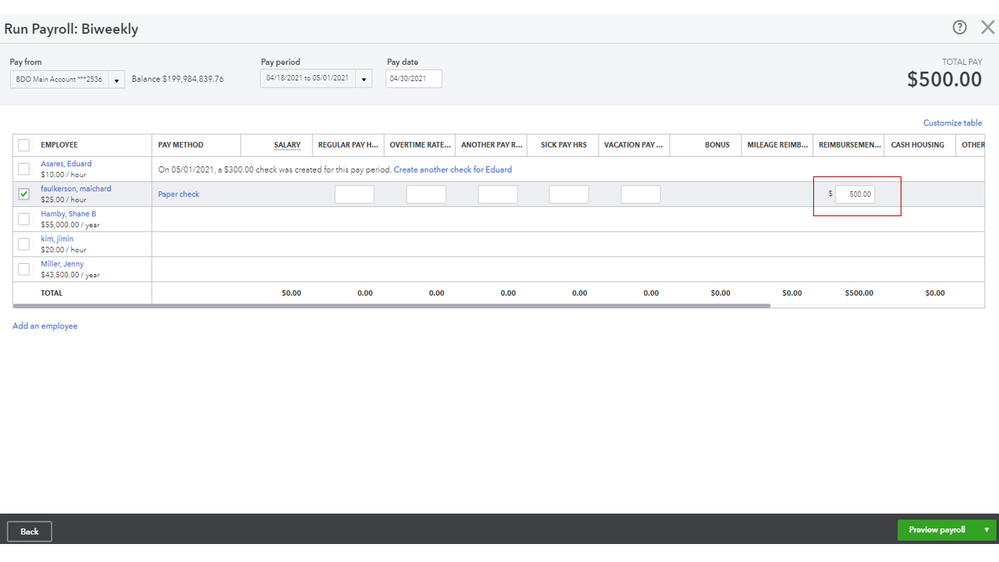Viewport: 999px width, 562px height.
Task: Click the Reimbursement amount field showing 500.00
Action: (x=855, y=194)
